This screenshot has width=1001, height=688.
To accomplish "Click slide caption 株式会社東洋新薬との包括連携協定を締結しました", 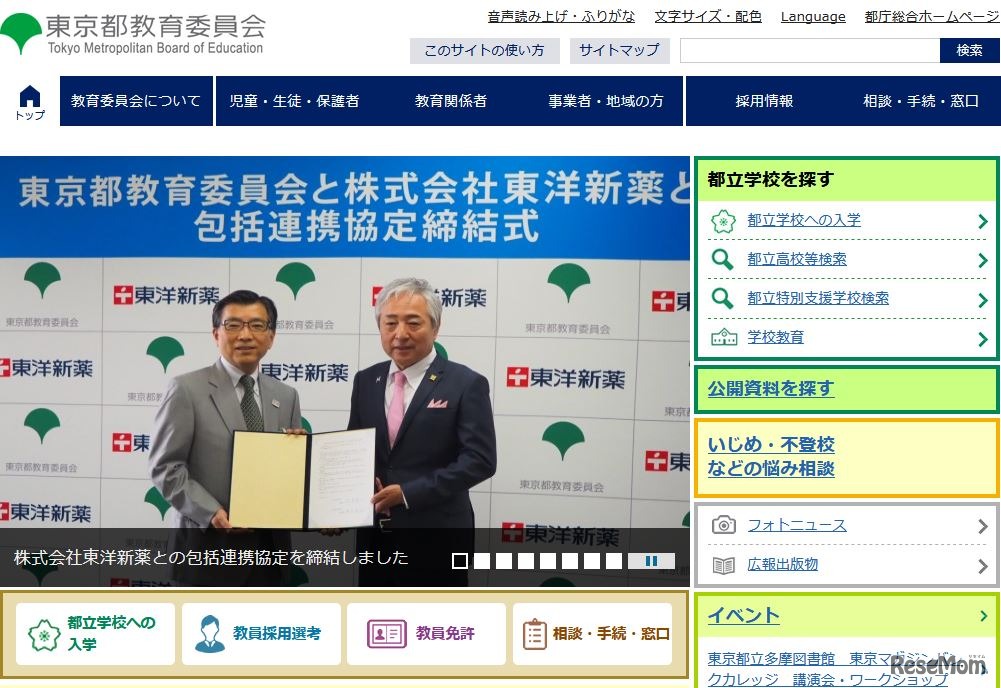I will 211,558.
